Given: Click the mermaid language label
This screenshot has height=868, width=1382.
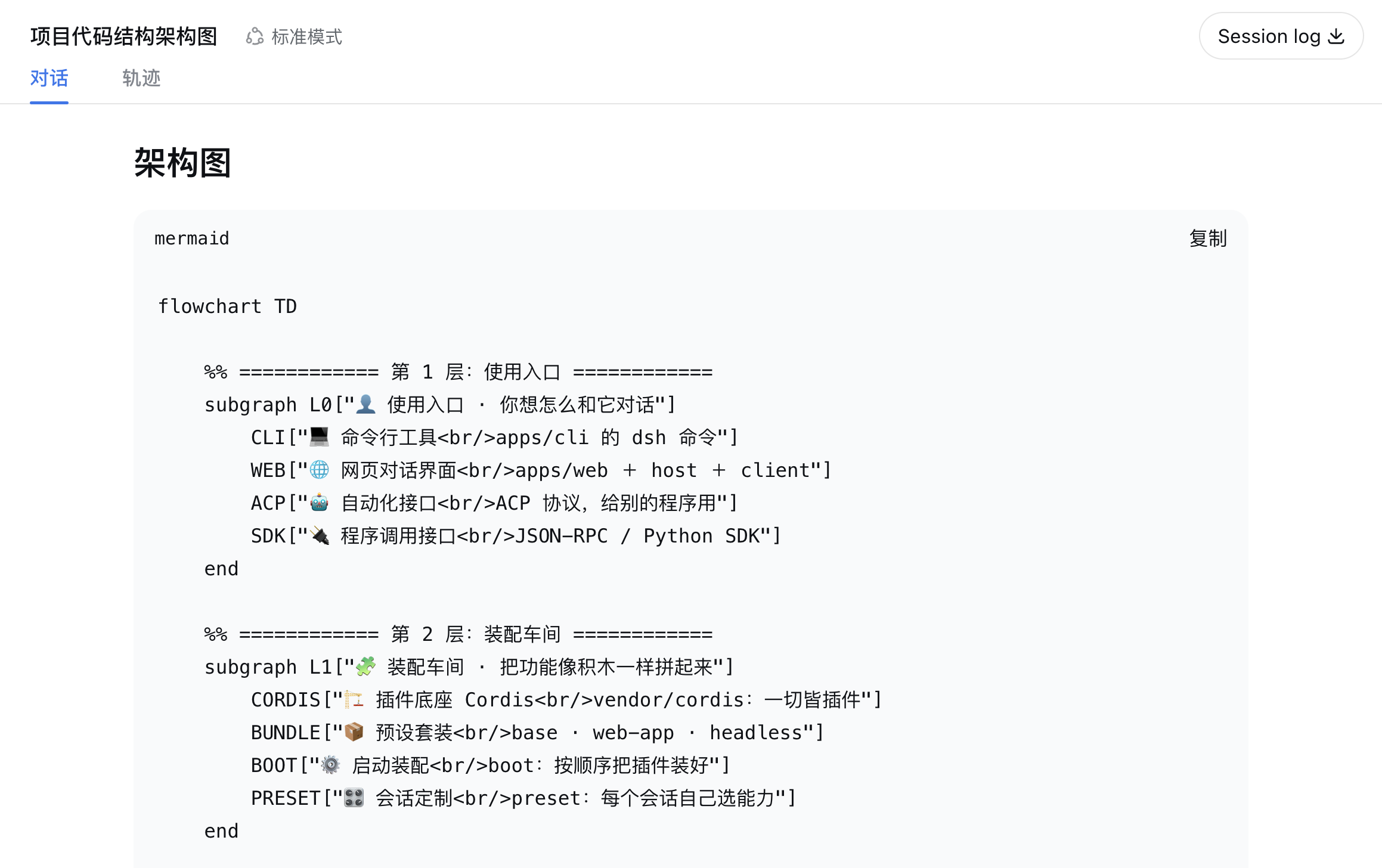Looking at the screenshot, I should 192,238.
